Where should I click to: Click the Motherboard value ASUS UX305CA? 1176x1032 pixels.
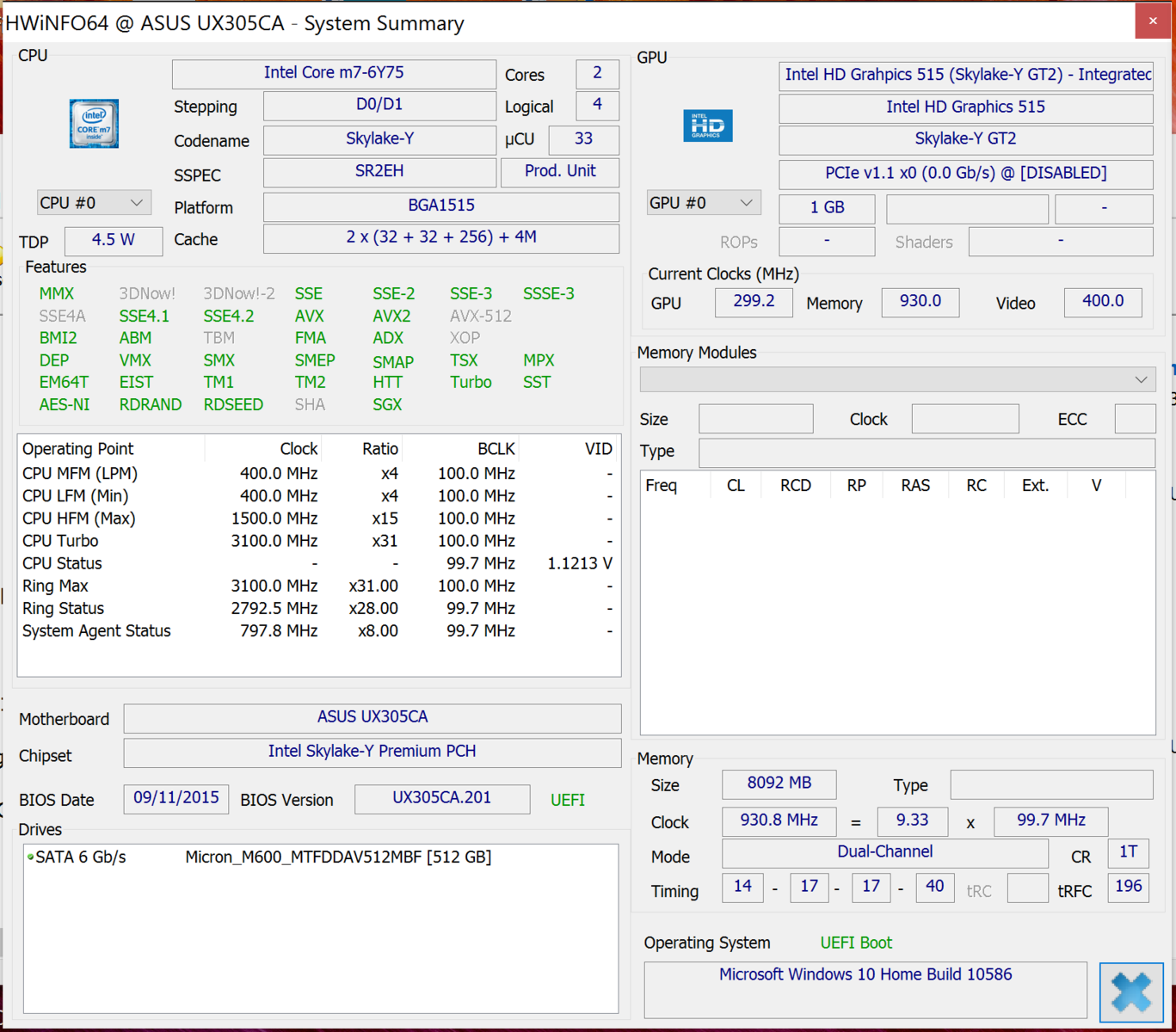click(373, 718)
